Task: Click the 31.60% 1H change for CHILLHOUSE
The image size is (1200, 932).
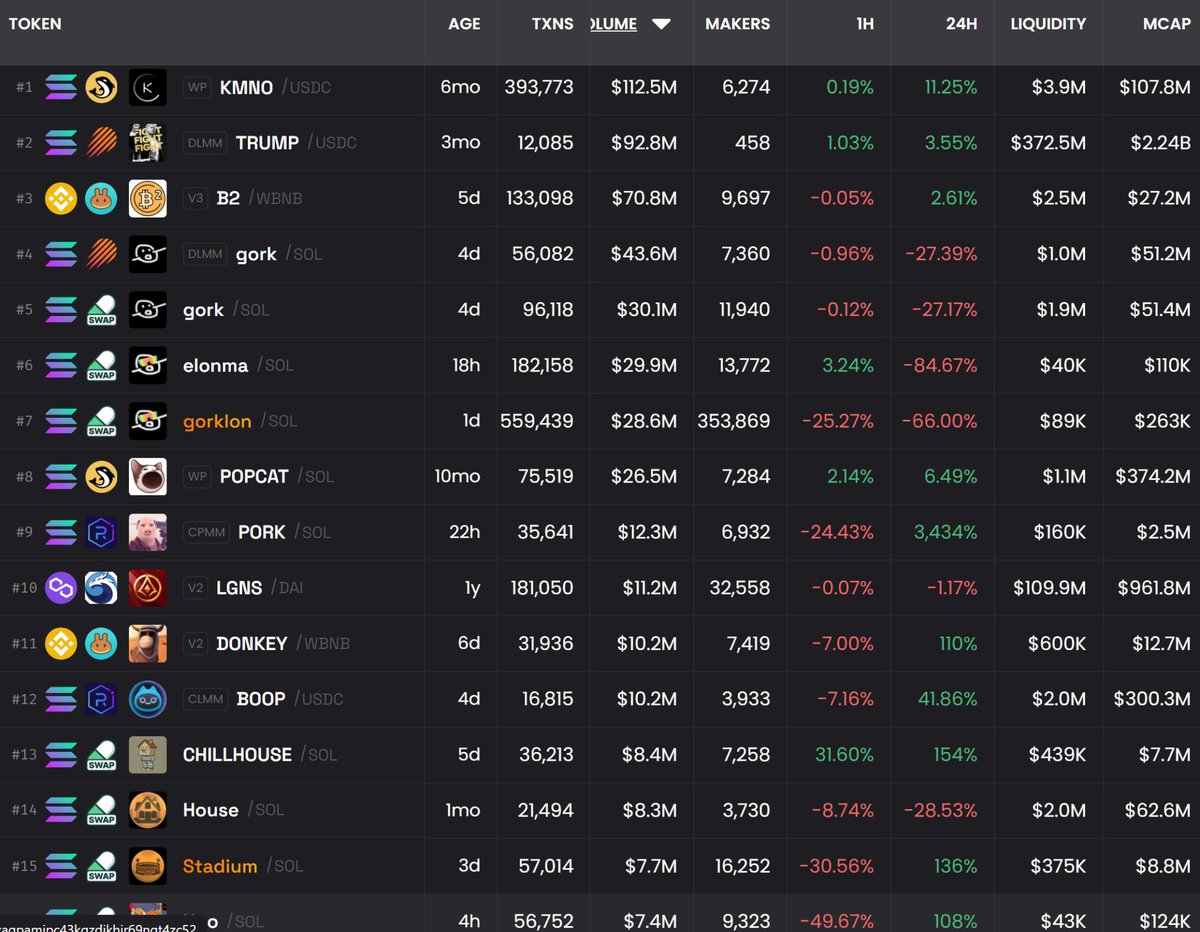Action: point(842,755)
